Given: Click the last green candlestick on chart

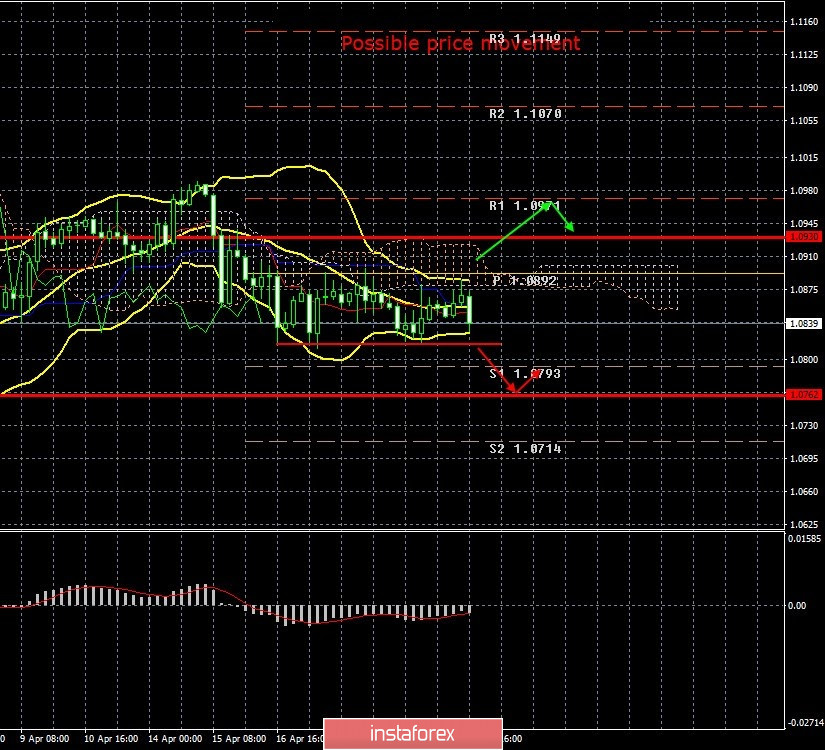Looking at the screenshot, I should point(469,310).
